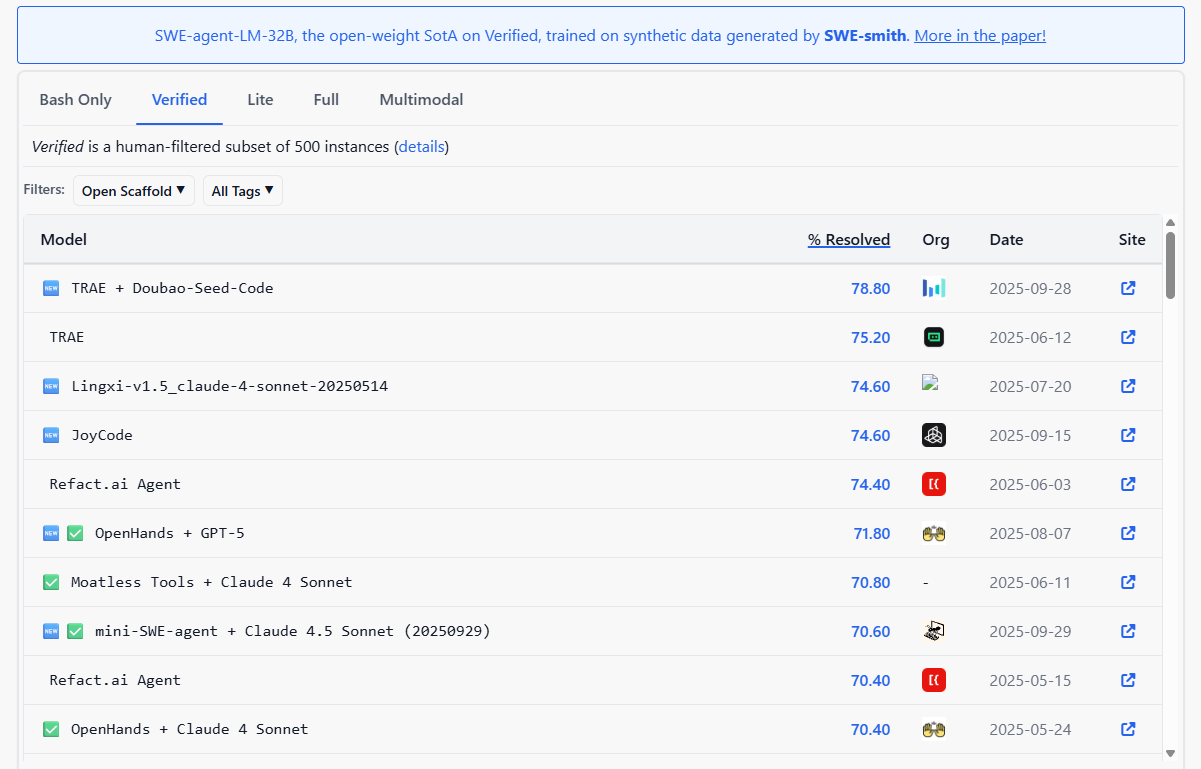Click the table's vertical scrollbar thumb

pos(1171,264)
